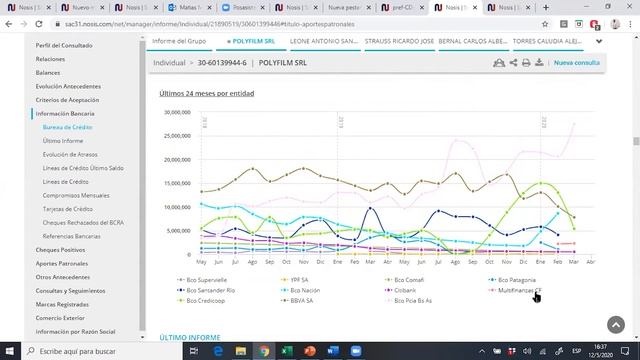
Task: Bookmark this page with star icon
Action: [x=545, y=24]
